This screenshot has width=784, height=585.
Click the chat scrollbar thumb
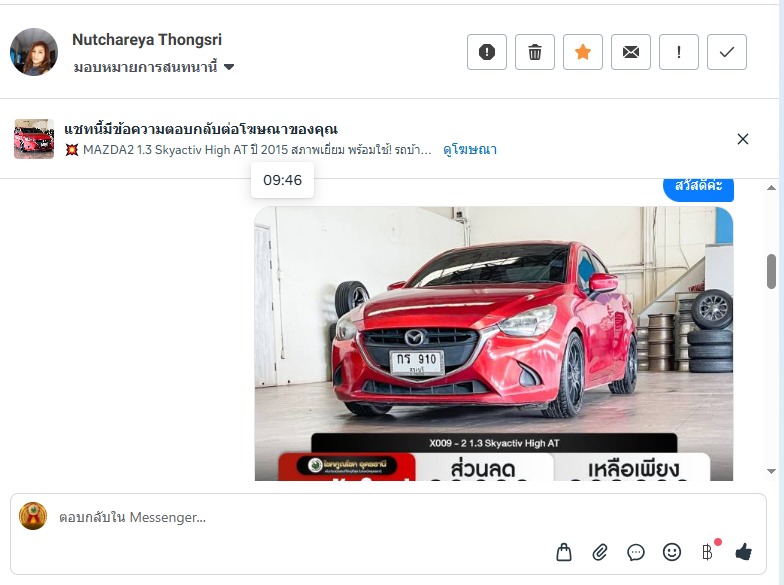click(x=771, y=272)
